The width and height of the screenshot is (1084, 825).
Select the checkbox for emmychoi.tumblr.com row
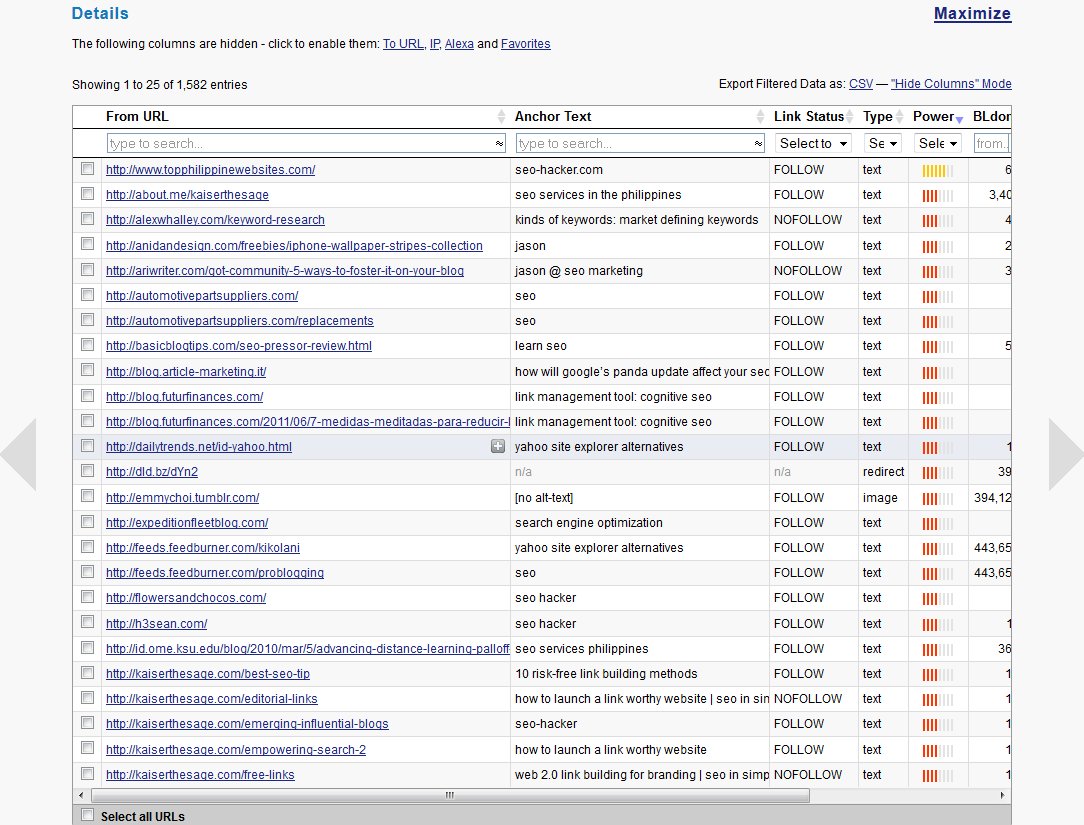pyautogui.click(x=87, y=497)
